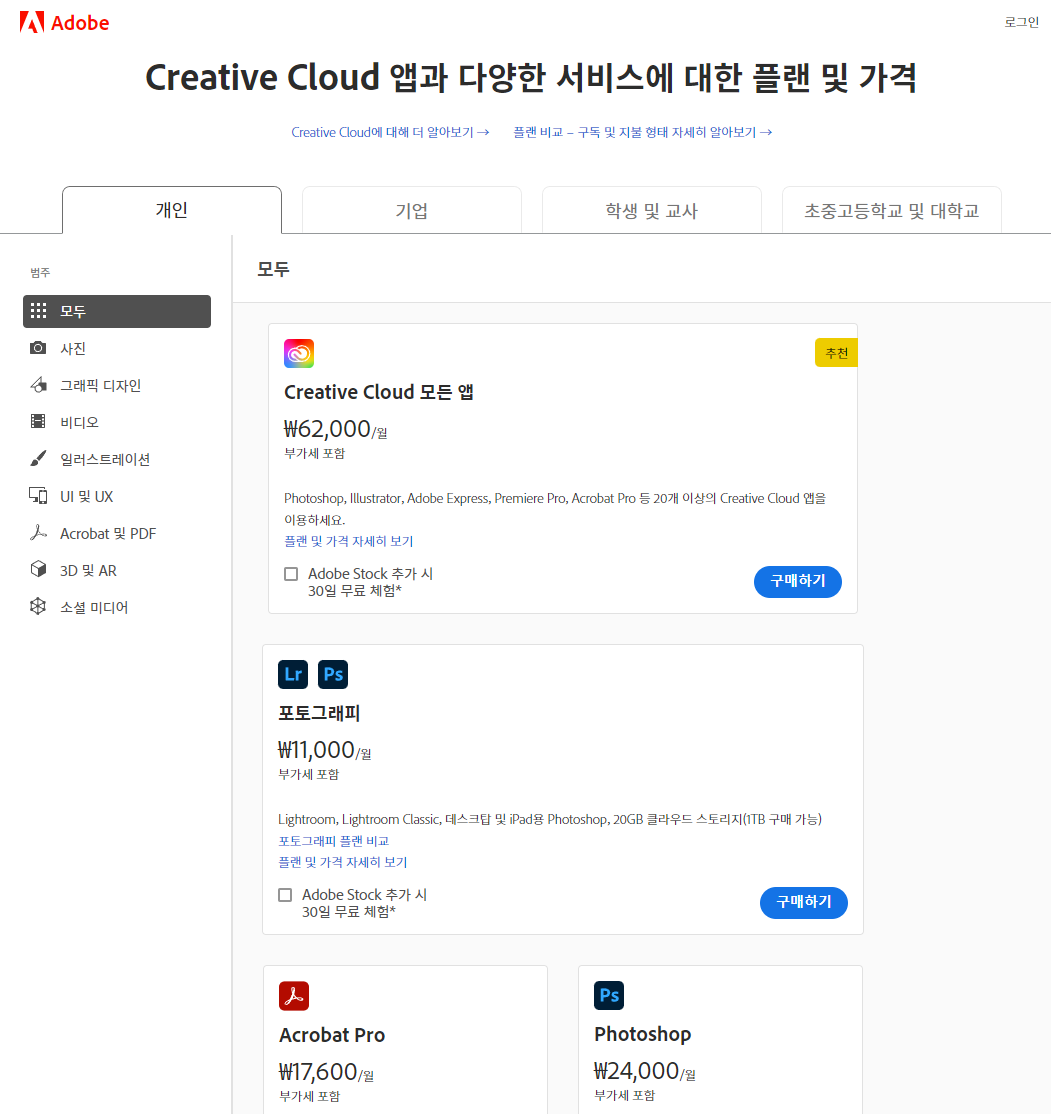1051x1114 pixels.
Task: Click the 포토그래피 plan title
Action: coord(319,713)
